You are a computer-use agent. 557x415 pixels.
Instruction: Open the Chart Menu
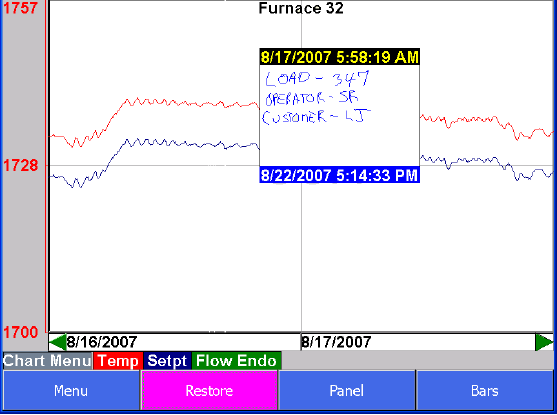point(47,361)
